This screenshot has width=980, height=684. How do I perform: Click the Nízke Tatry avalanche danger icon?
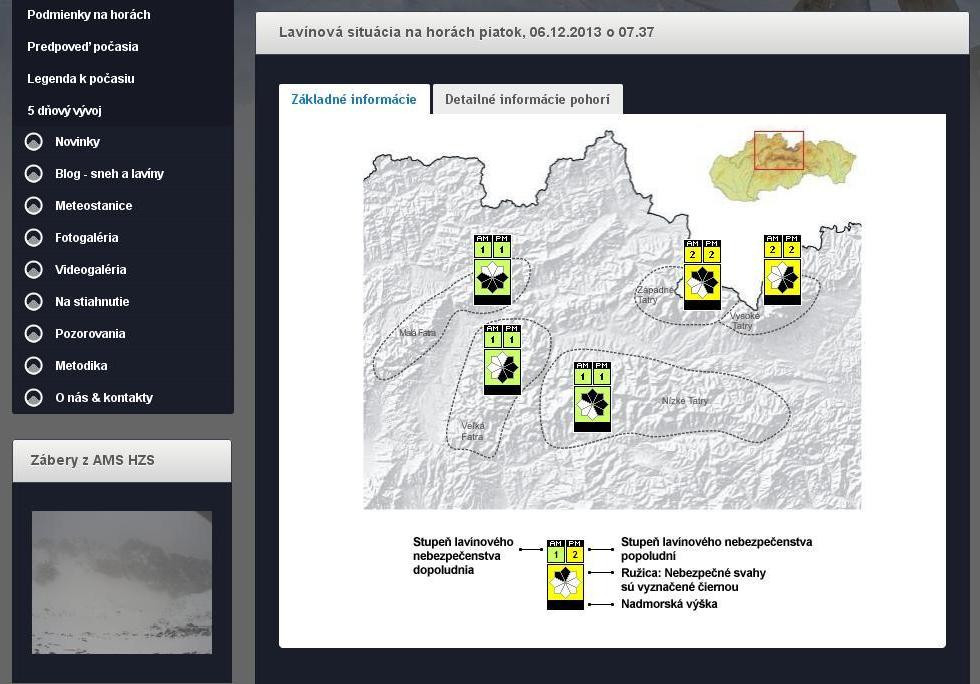(x=593, y=397)
